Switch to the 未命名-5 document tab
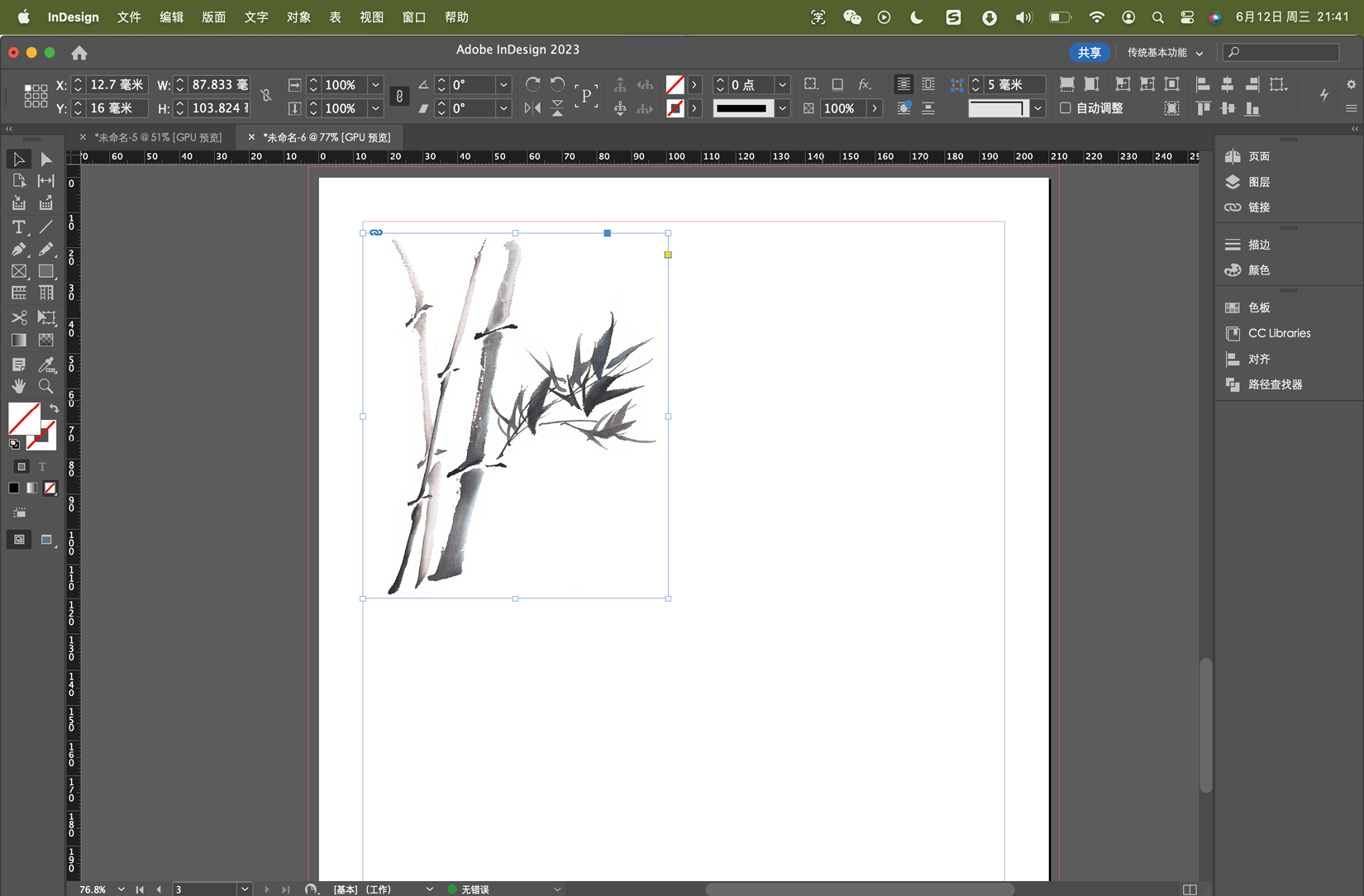 click(157, 137)
